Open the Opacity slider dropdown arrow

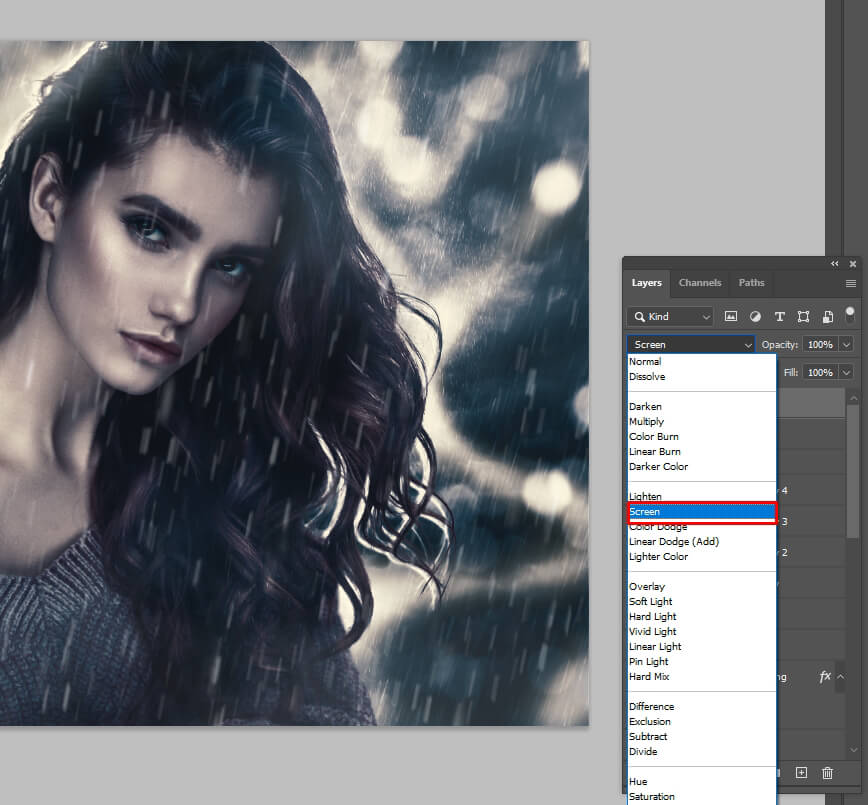[x=847, y=345]
